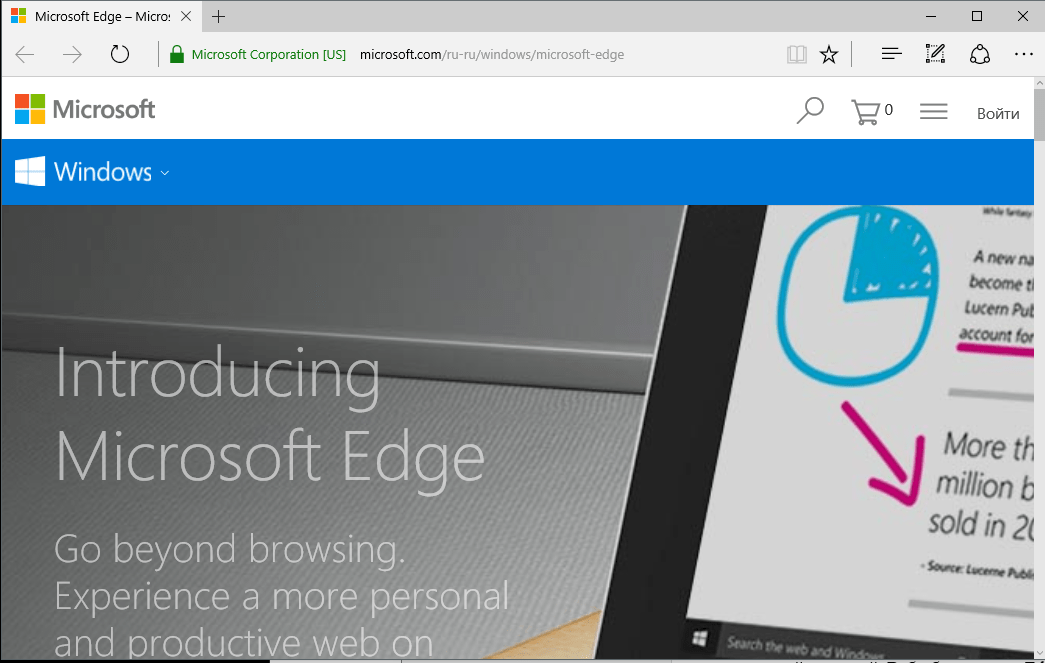Click the 'Go beyond browsing.' text
1045x663 pixels.
(x=229, y=549)
